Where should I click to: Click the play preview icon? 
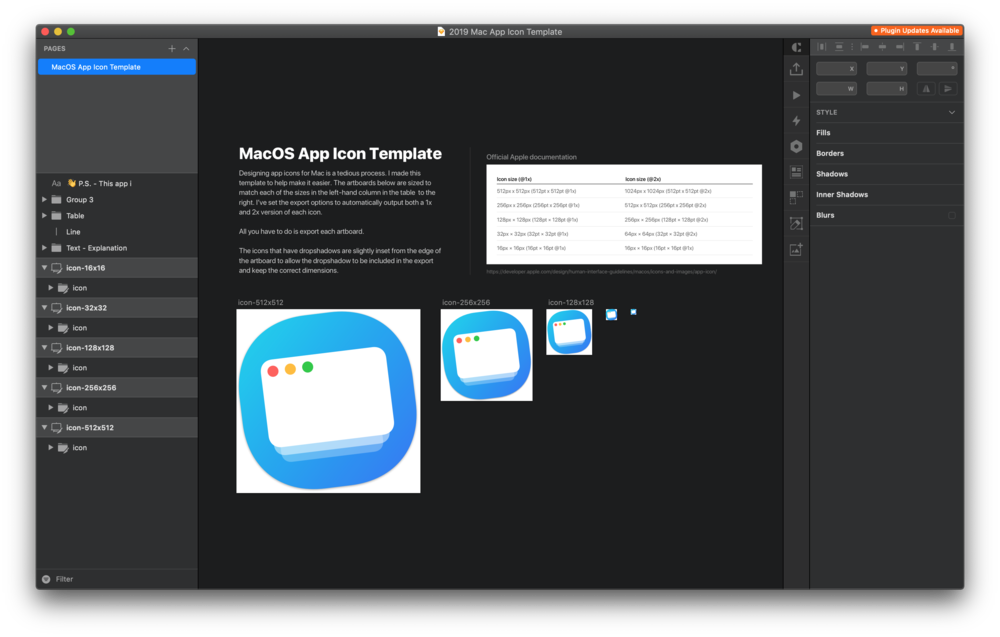796,95
